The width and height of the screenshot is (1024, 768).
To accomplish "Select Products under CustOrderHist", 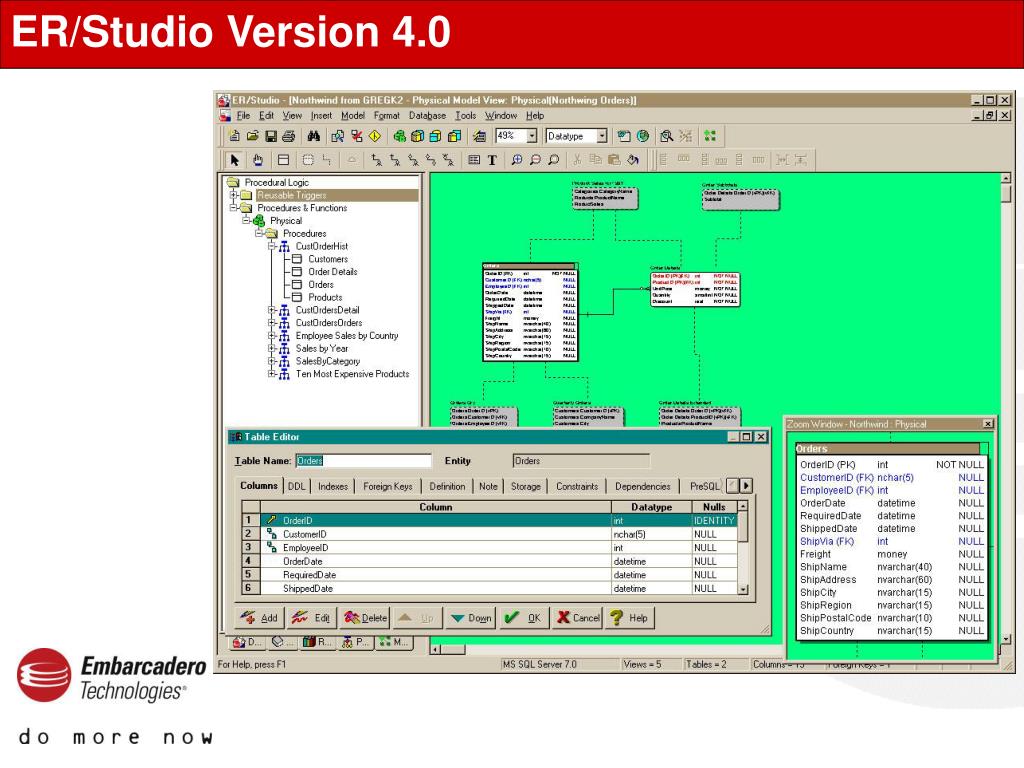I will click(325, 297).
